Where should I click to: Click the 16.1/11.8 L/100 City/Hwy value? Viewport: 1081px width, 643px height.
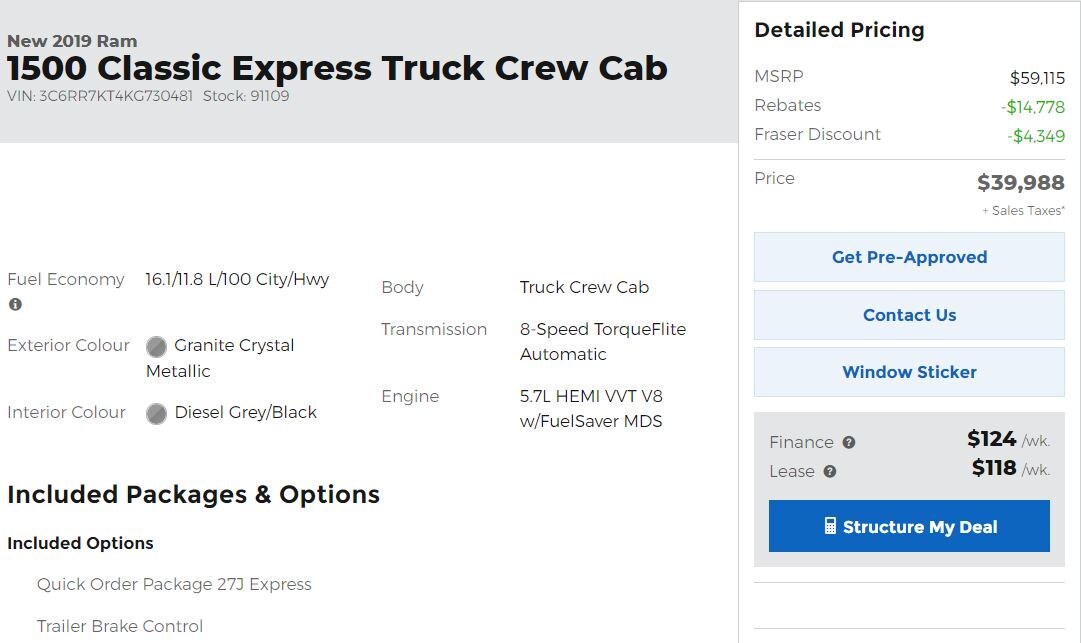(x=237, y=279)
